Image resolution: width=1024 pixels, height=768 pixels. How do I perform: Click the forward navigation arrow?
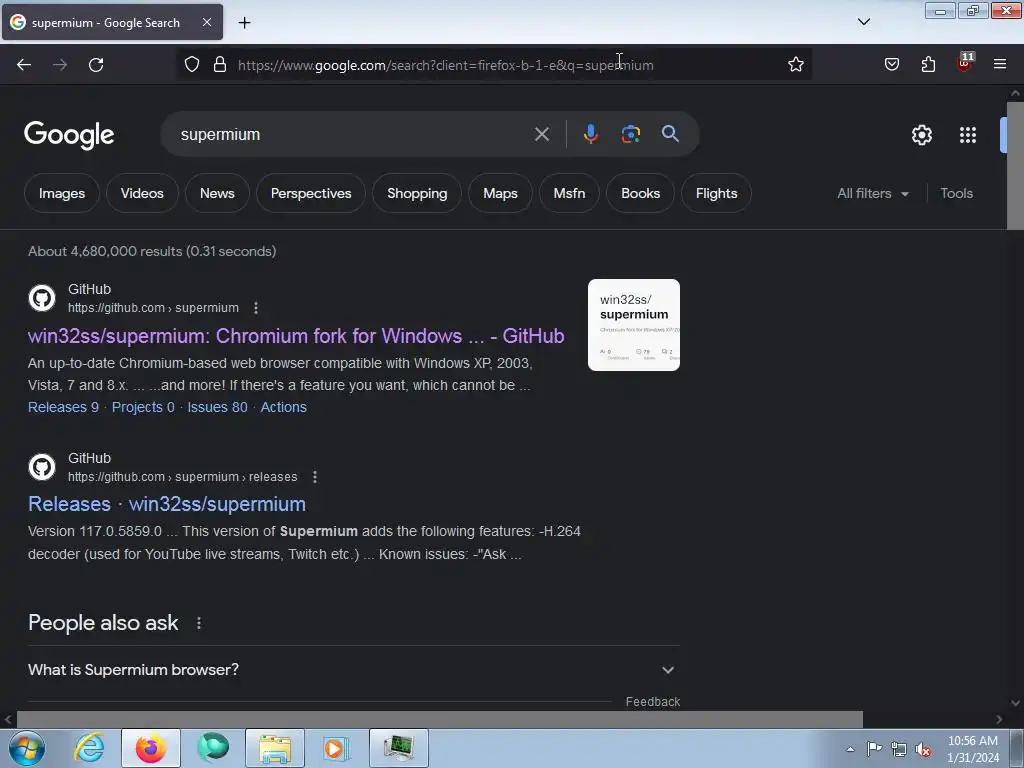60,65
